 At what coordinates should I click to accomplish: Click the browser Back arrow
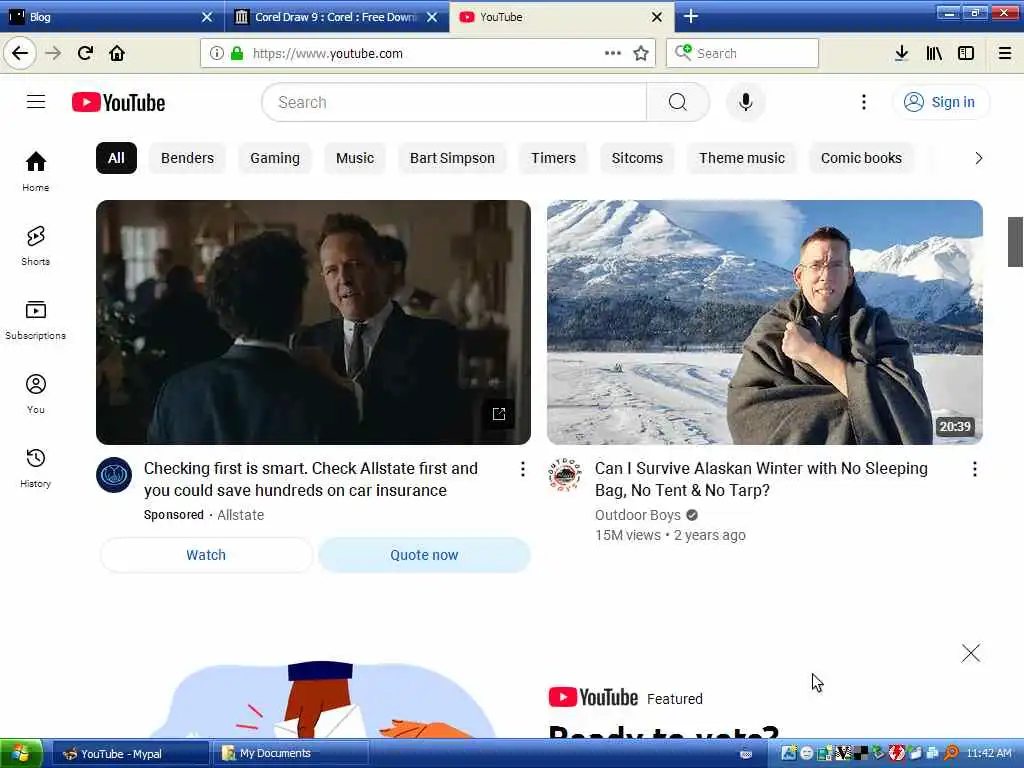point(20,53)
